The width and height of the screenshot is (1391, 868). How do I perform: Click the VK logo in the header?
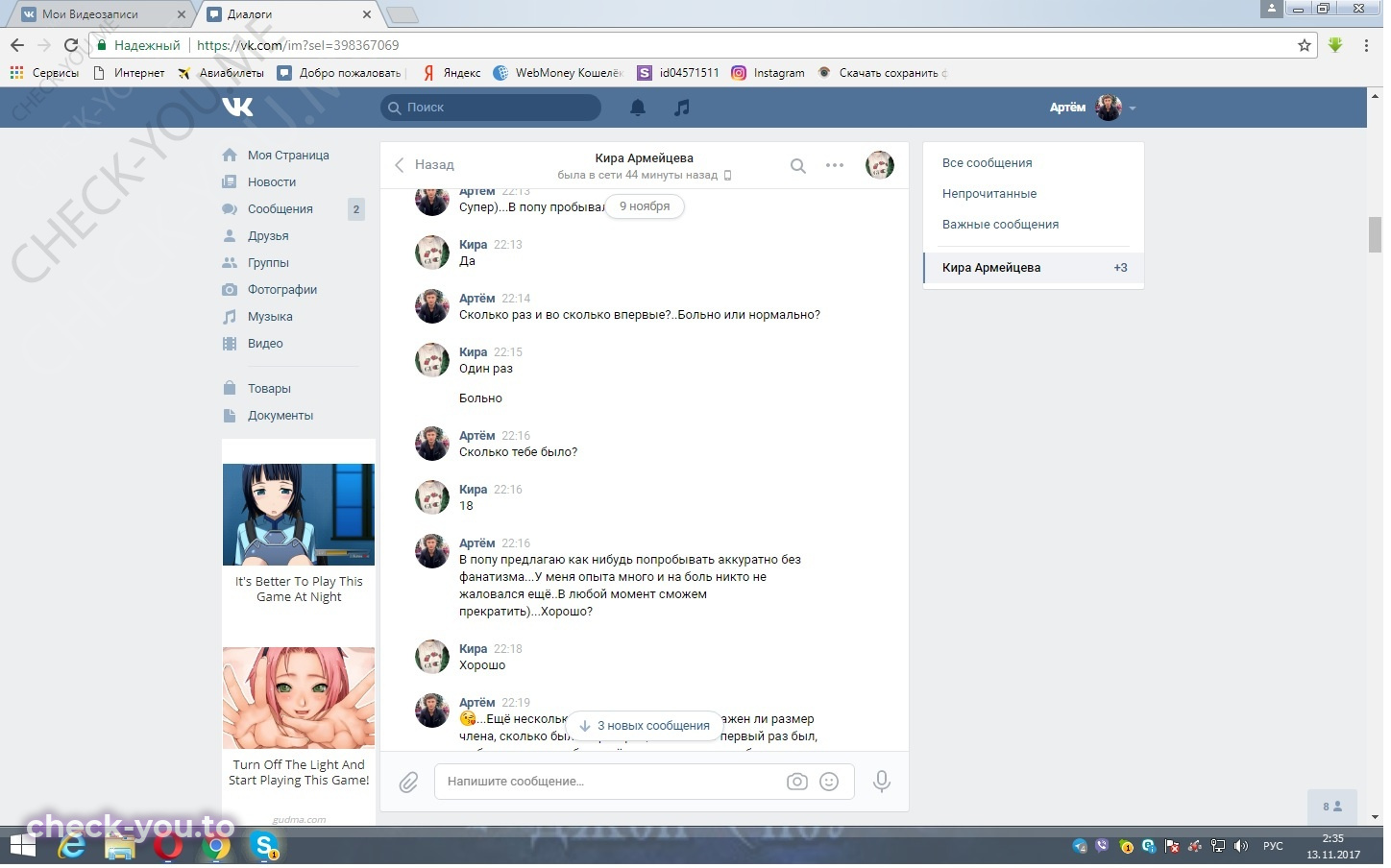point(238,108)
